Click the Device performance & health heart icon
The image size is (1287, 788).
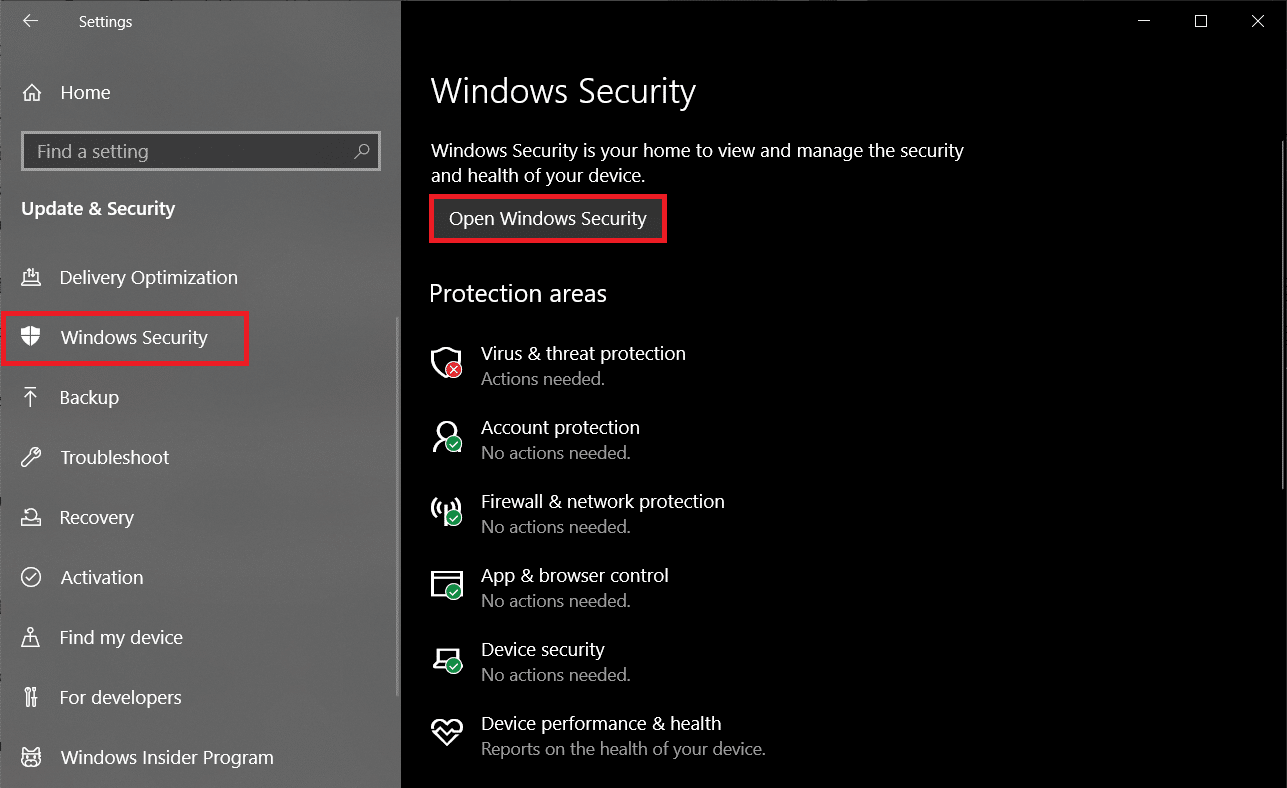pyautogui.click(x=446, y=732)
